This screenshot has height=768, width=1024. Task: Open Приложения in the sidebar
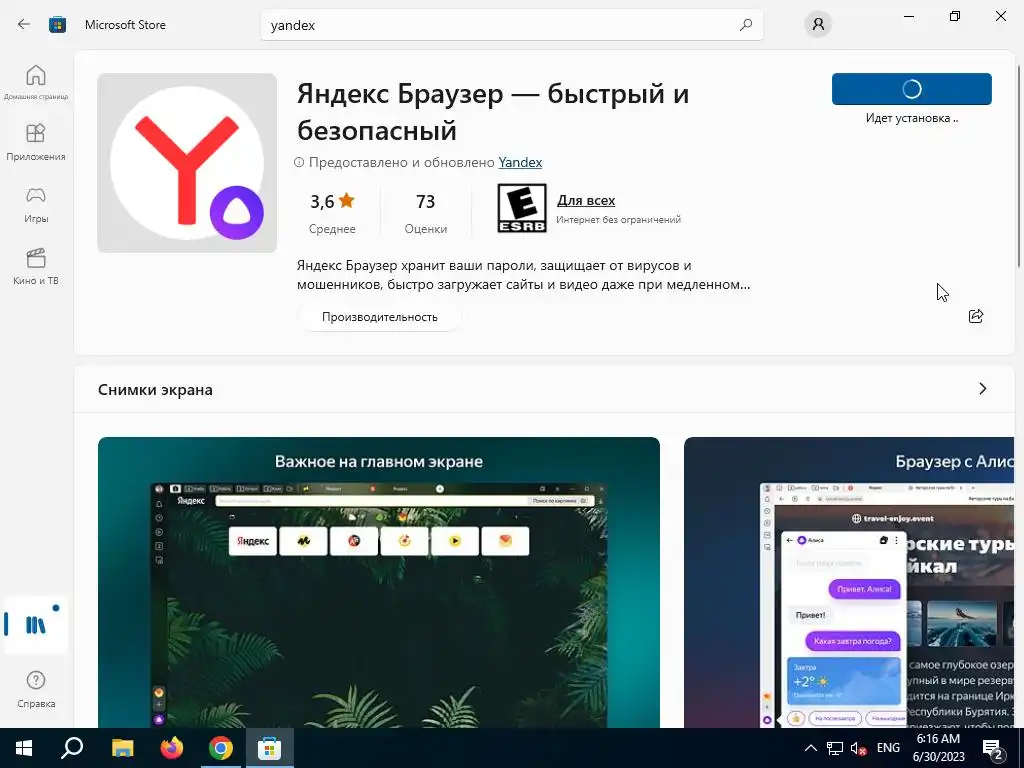(x=36, y=142)
